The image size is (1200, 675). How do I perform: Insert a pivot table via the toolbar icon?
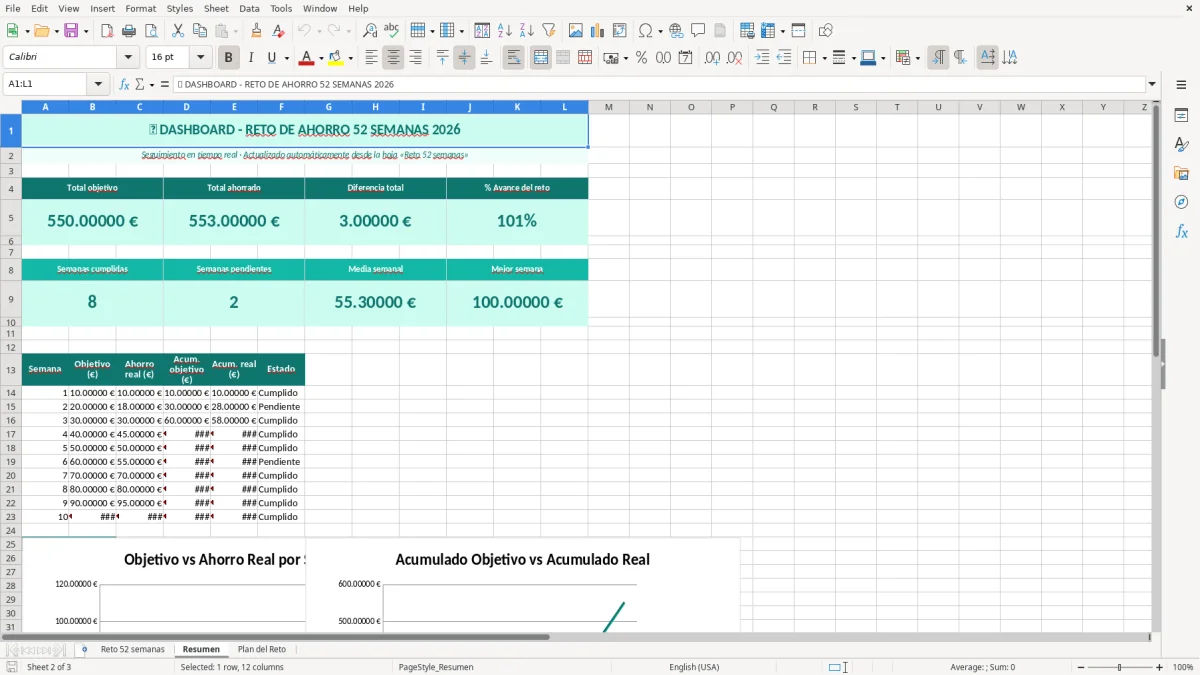(620, 31)
